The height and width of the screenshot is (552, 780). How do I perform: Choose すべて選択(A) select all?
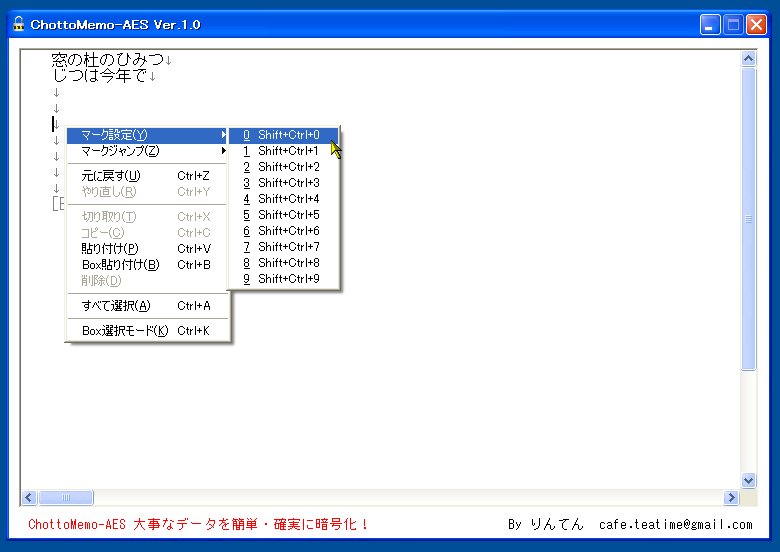pyautogui.click(x=147, y=306)
